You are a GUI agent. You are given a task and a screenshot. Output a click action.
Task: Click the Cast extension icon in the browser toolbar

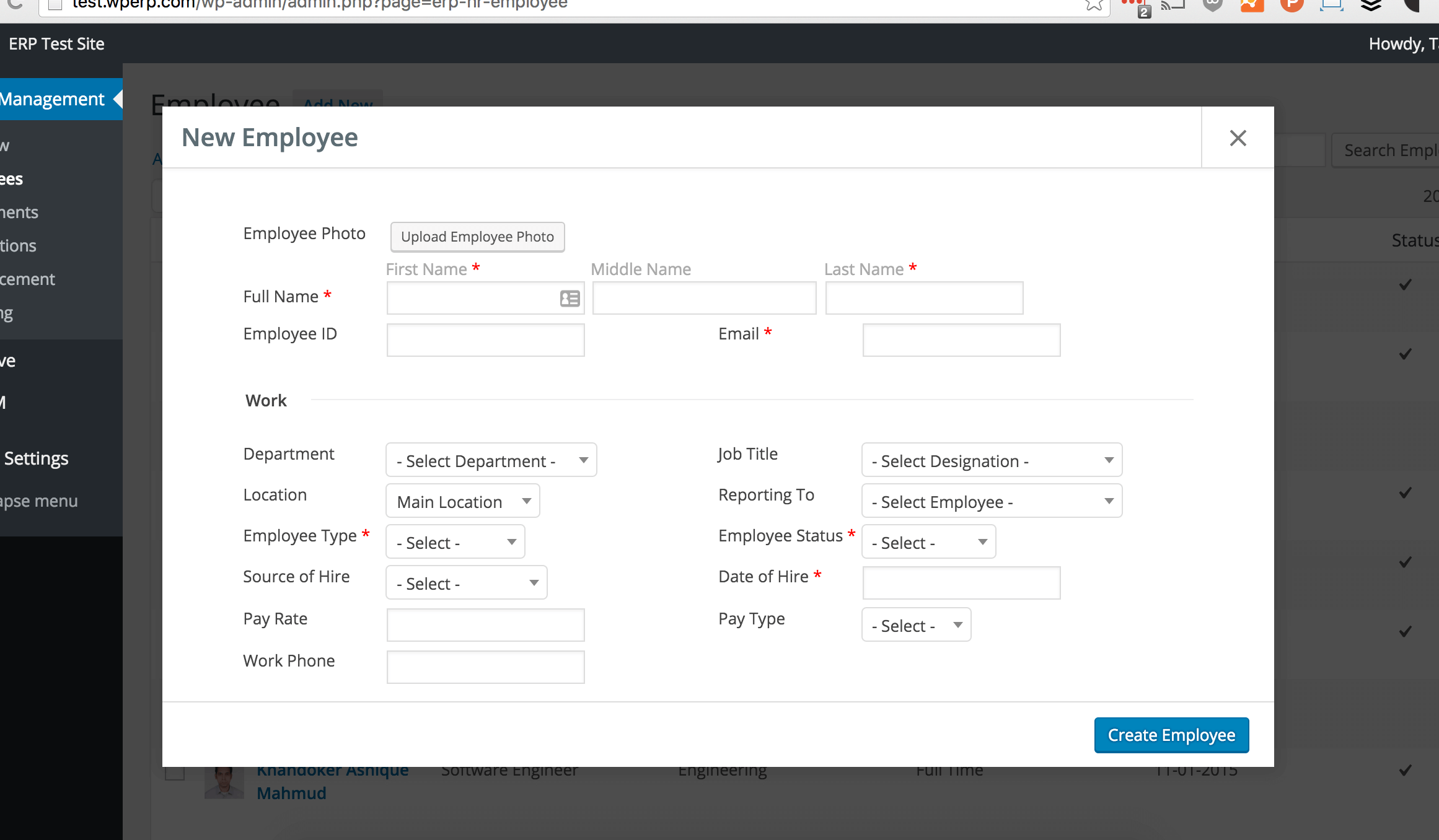tap(1173, 5)
